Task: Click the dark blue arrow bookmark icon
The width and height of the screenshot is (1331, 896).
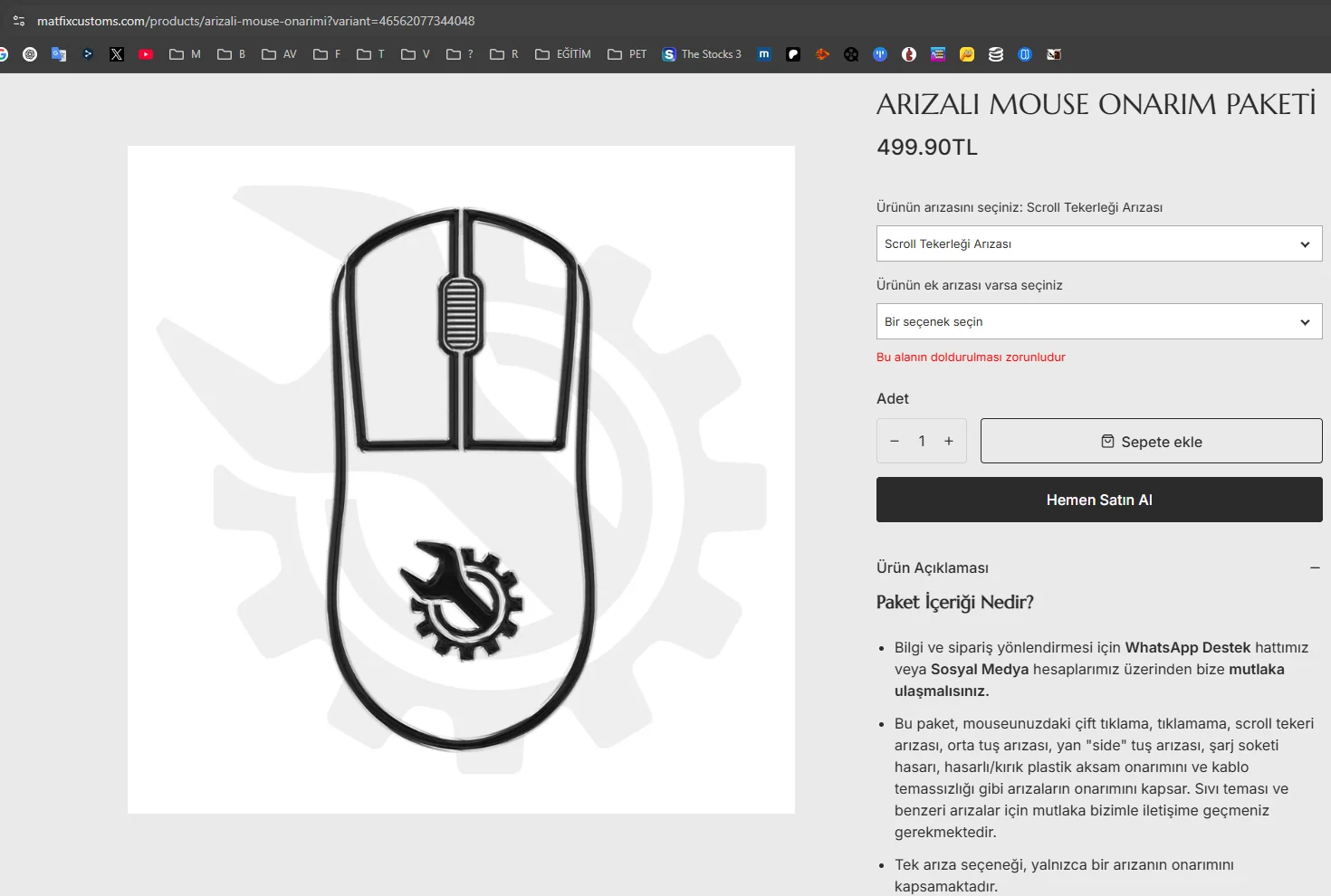Action: click(88, 54)
